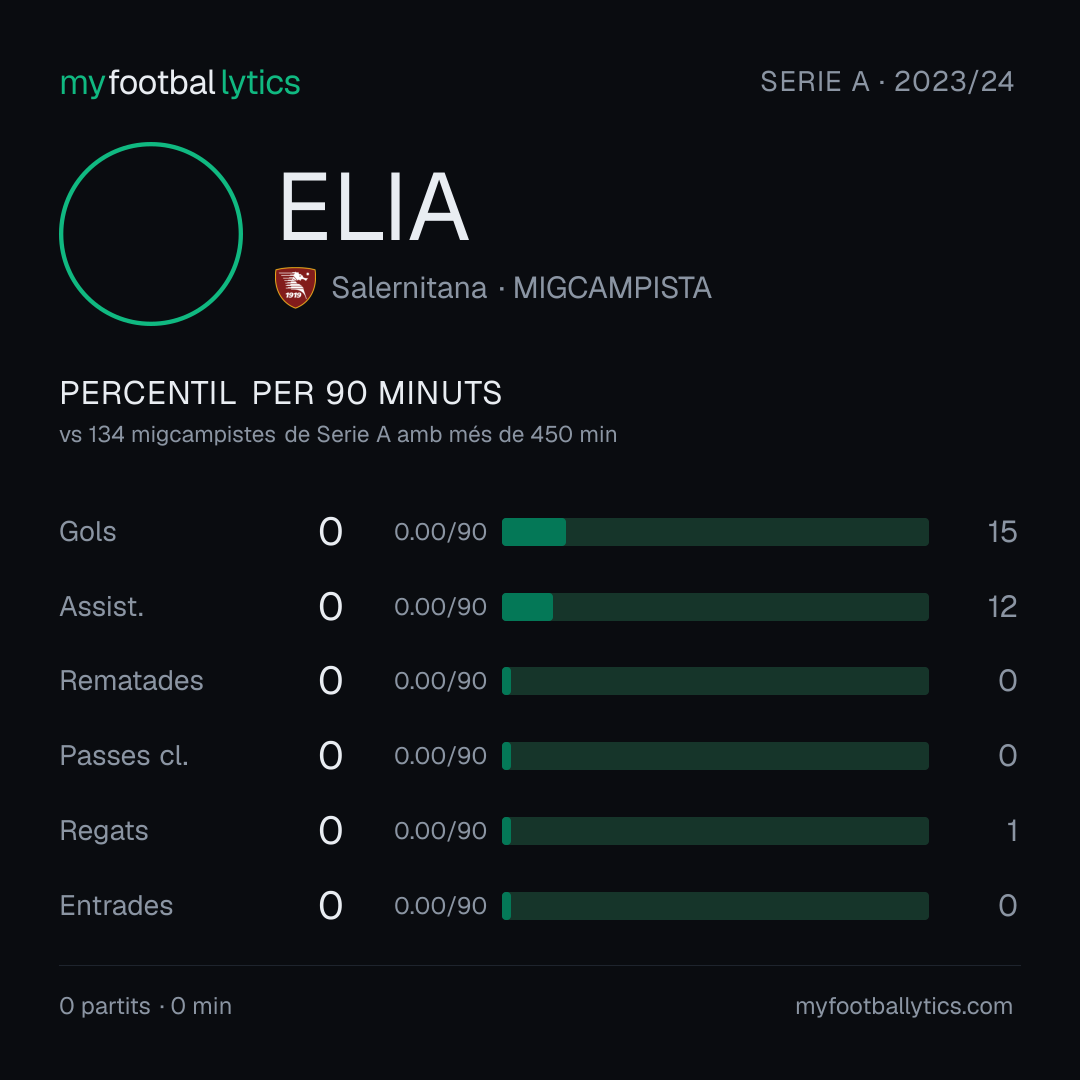
Task: Open the myfootballytics.com link
Action: tap(904, 1006)
